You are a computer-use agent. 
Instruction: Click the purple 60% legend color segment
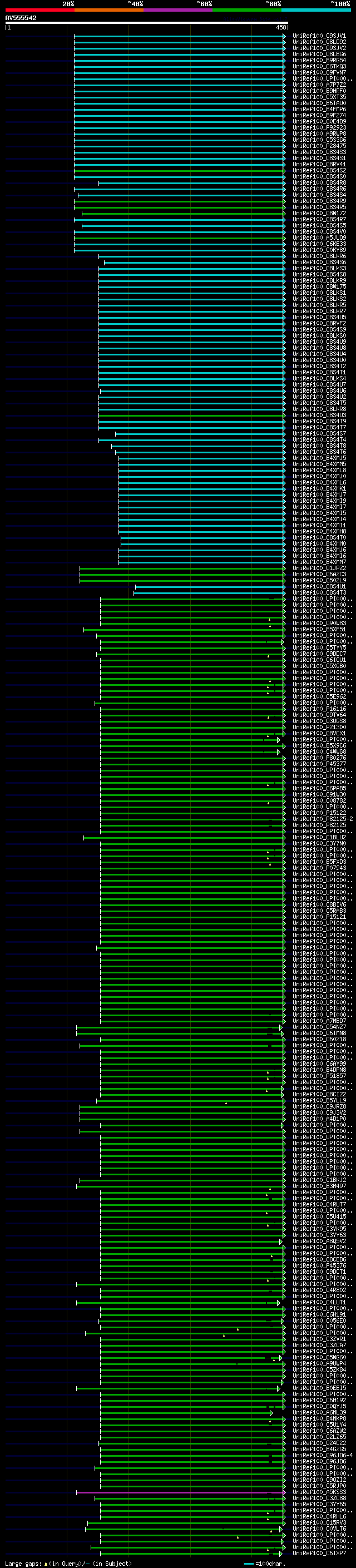(x=177, y=11)
